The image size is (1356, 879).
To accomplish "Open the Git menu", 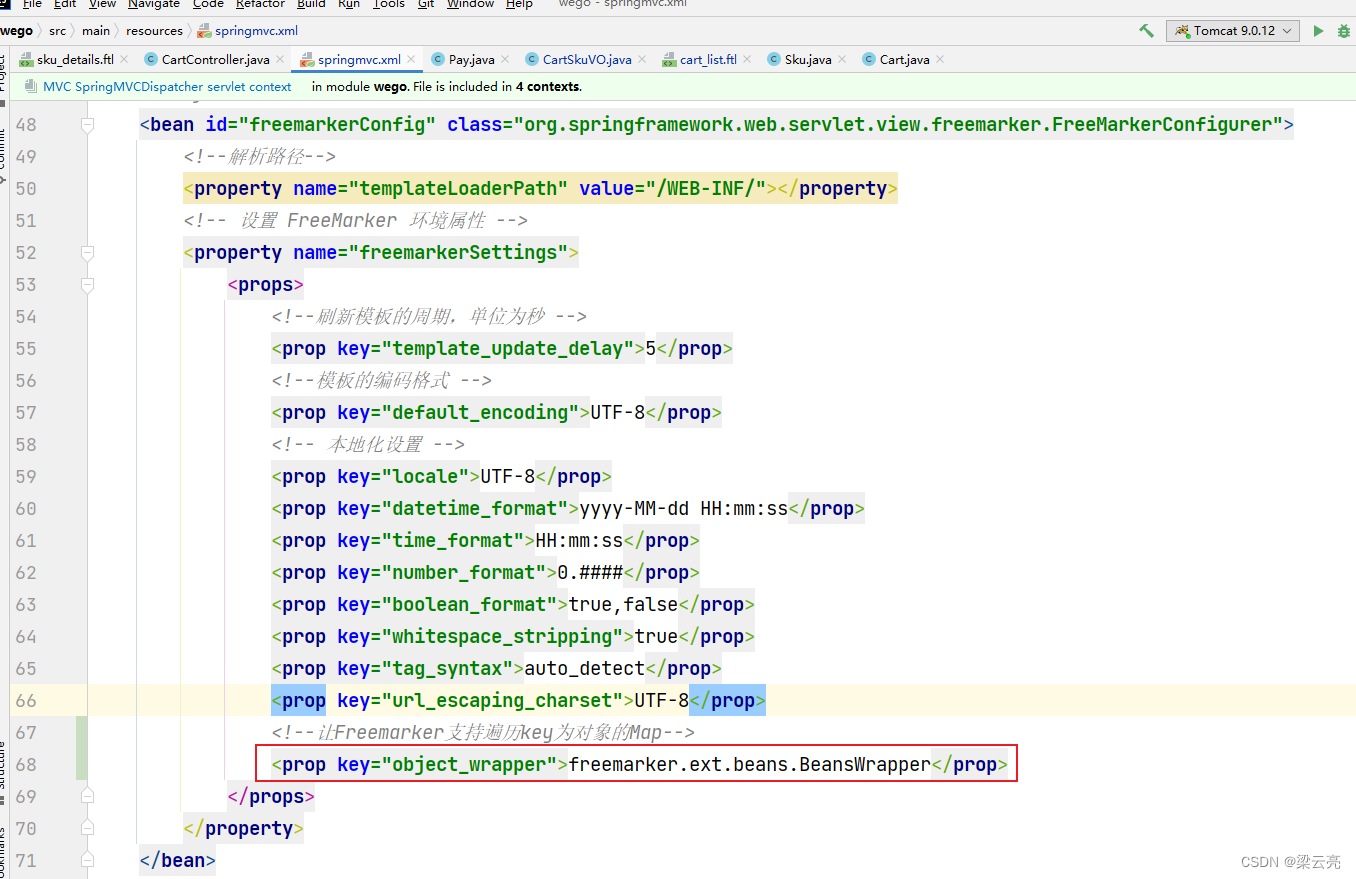I will (426, 4).
